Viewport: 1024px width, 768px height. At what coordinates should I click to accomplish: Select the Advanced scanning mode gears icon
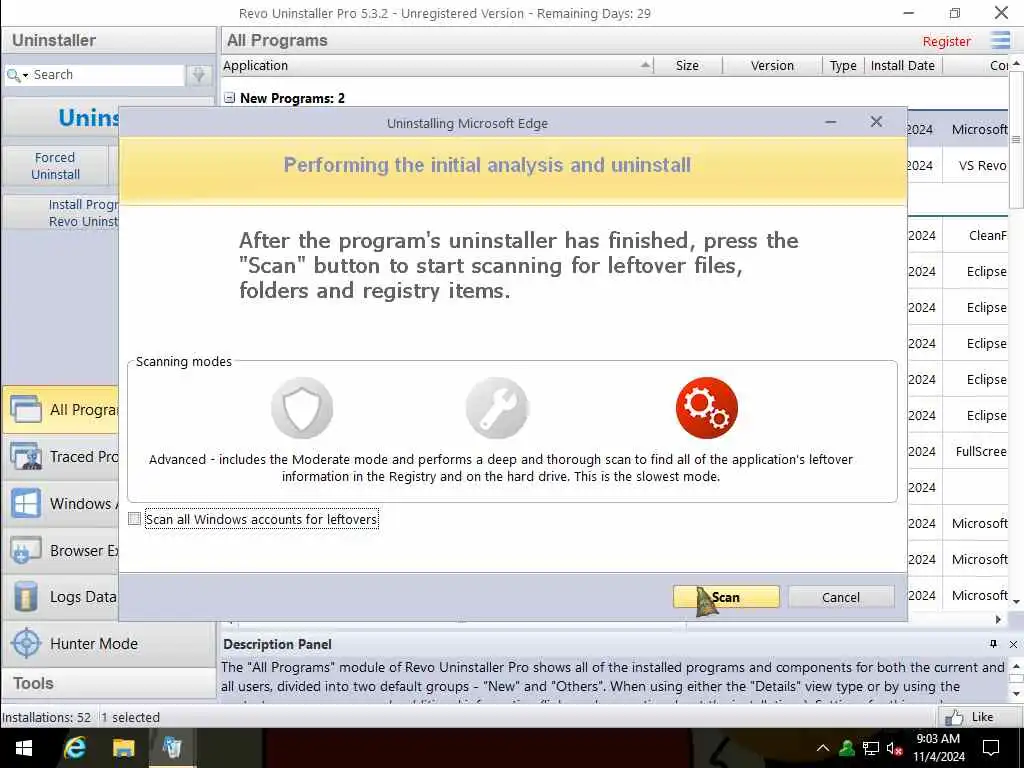707,408
